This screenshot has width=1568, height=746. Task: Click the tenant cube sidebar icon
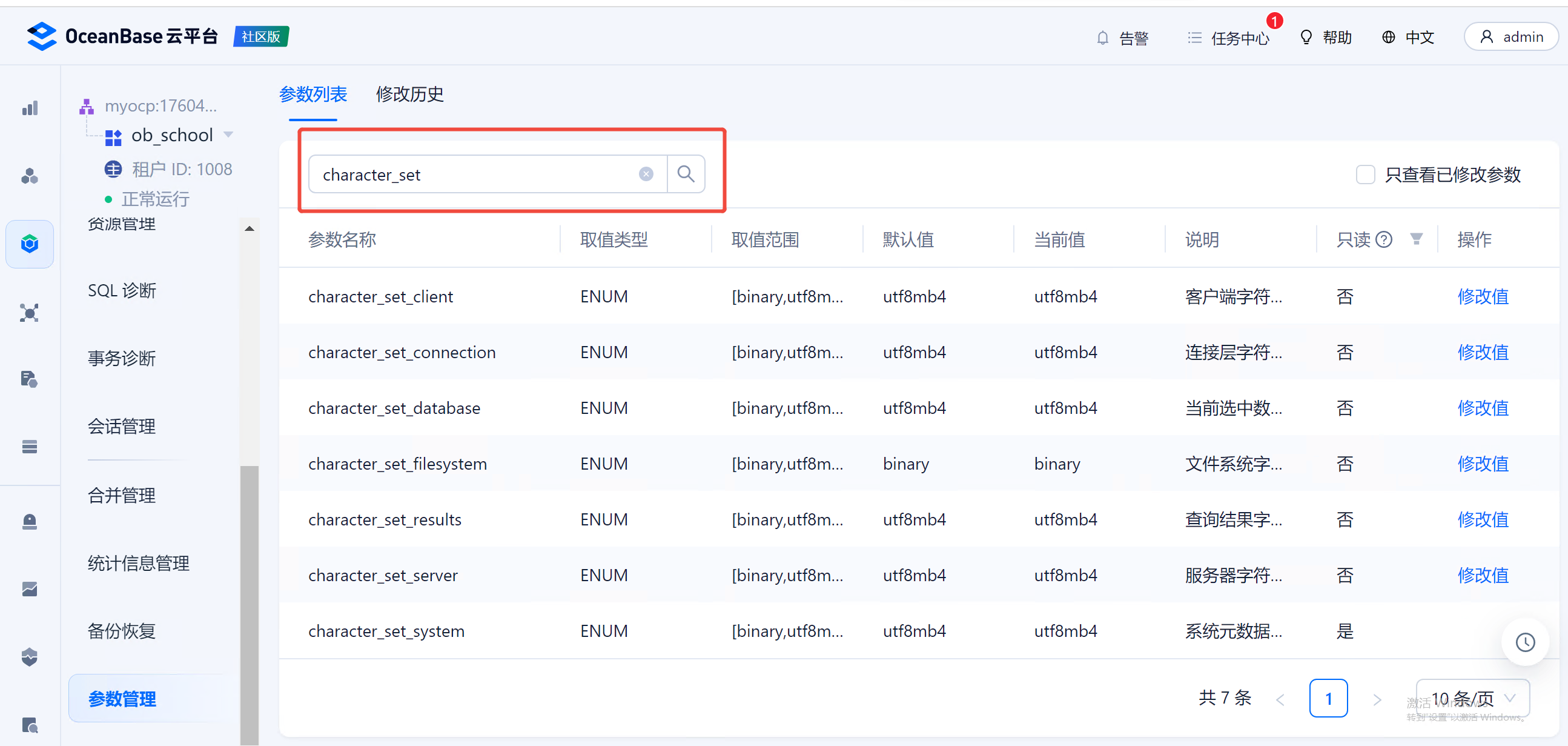tap(29, 244)
